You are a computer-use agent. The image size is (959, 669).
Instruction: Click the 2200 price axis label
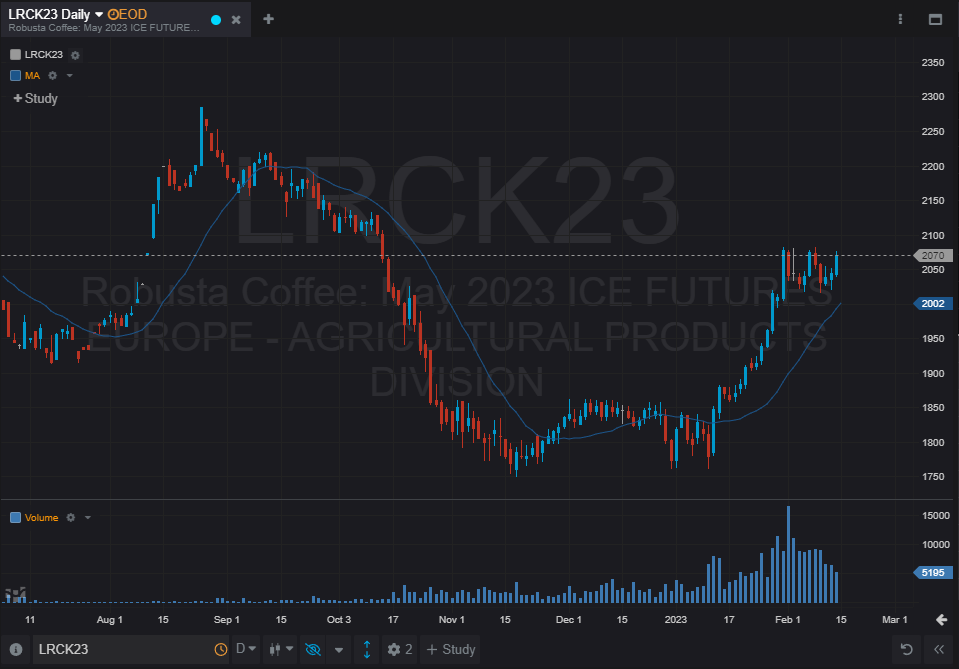point(933,166)
